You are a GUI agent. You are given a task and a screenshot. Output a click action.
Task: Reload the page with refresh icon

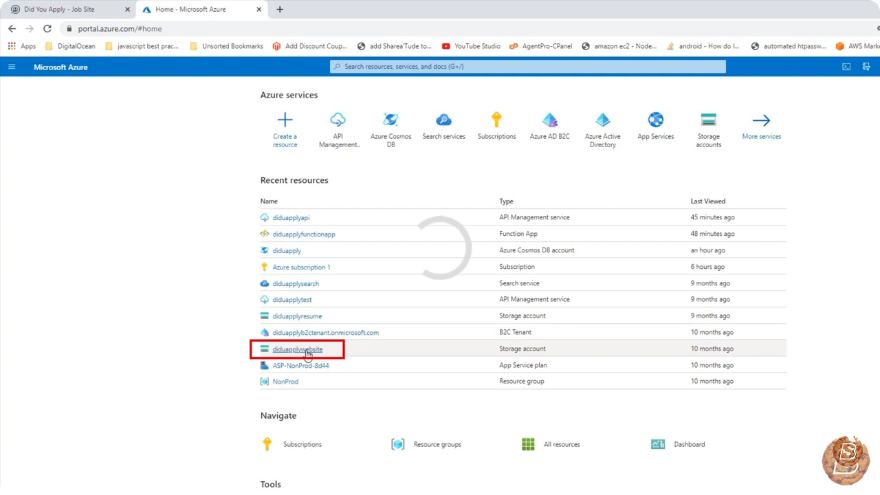point(47,29)
